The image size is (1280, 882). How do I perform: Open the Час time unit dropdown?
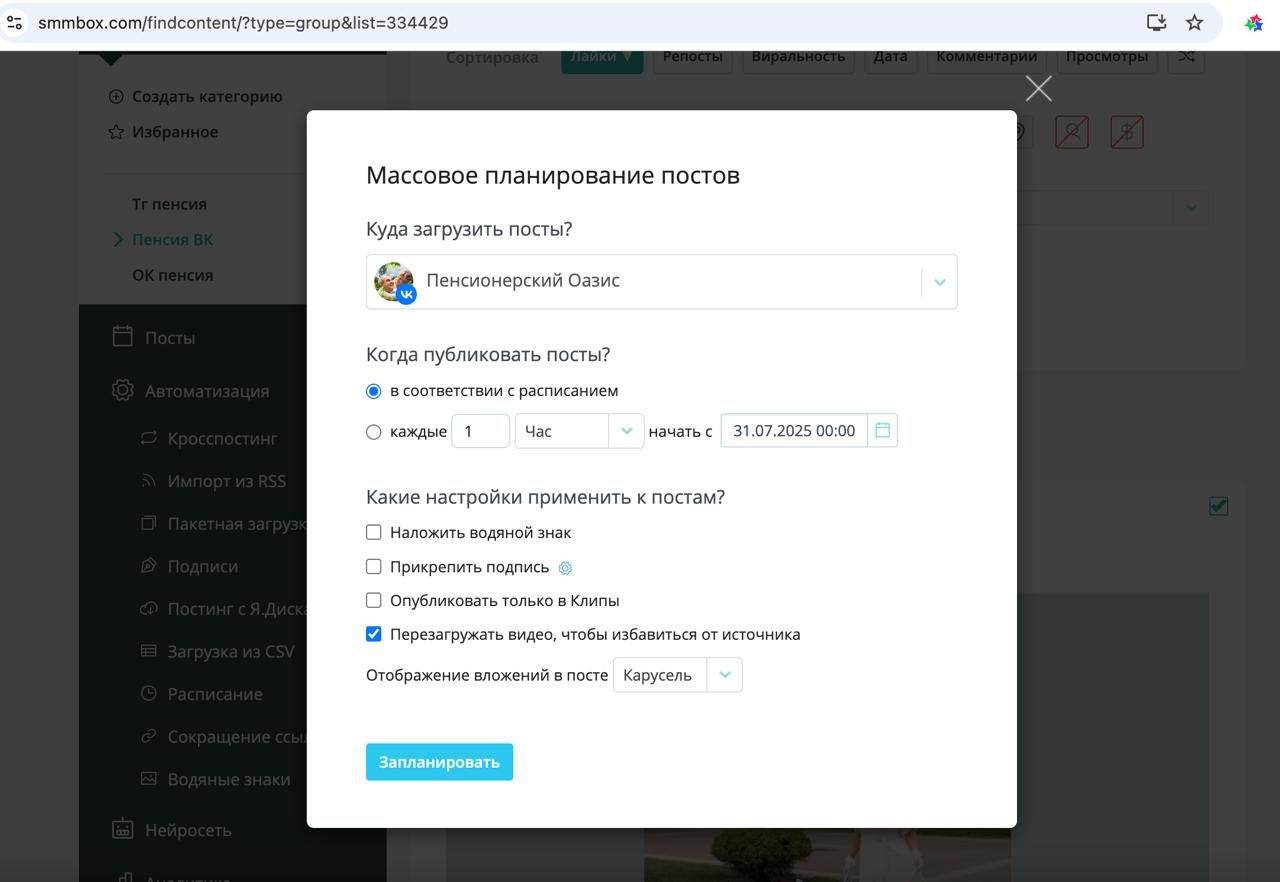click(579, 431)
